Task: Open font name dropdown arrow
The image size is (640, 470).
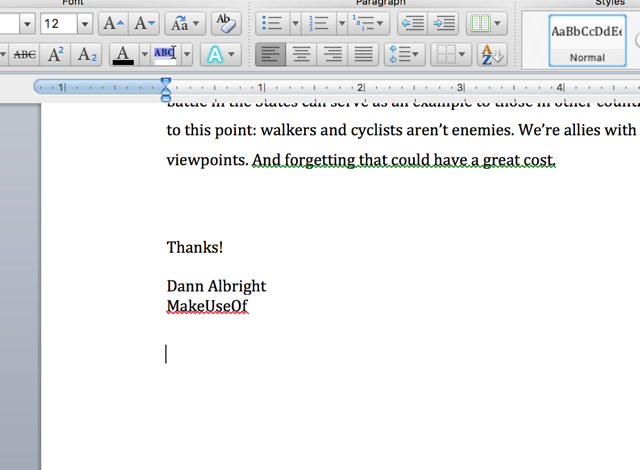Action: (27, 24)
